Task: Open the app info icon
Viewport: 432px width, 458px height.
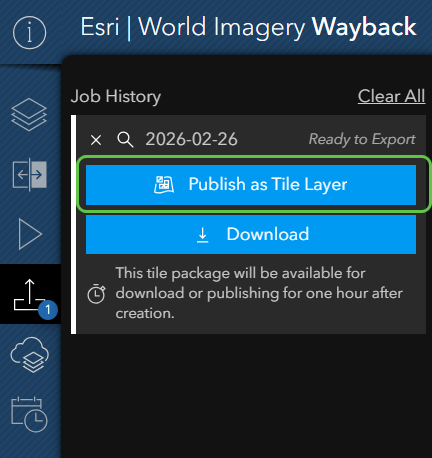Action: point(29,32)
